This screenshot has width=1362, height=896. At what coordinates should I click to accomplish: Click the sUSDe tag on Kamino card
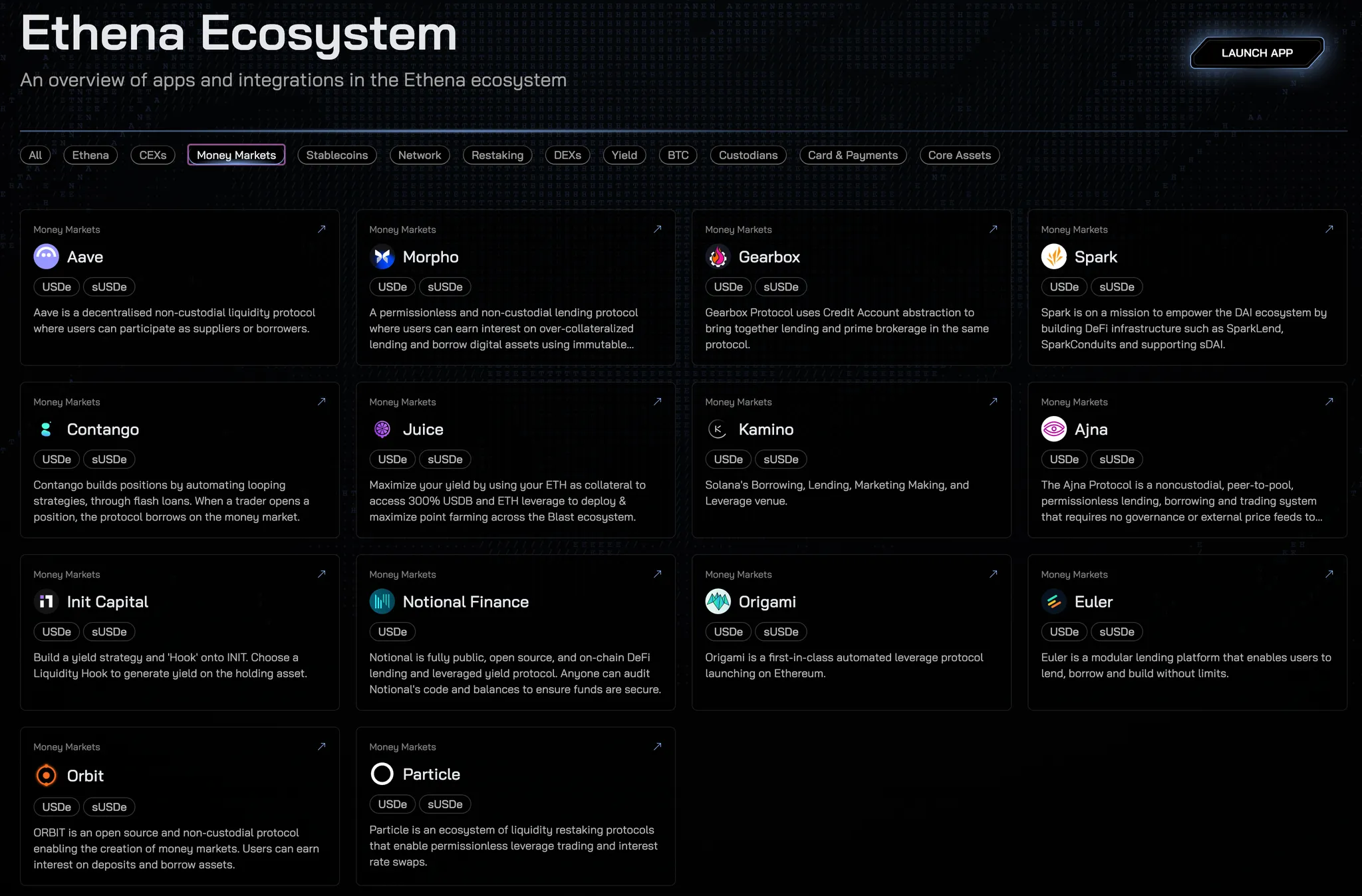[x=781, y=459]
